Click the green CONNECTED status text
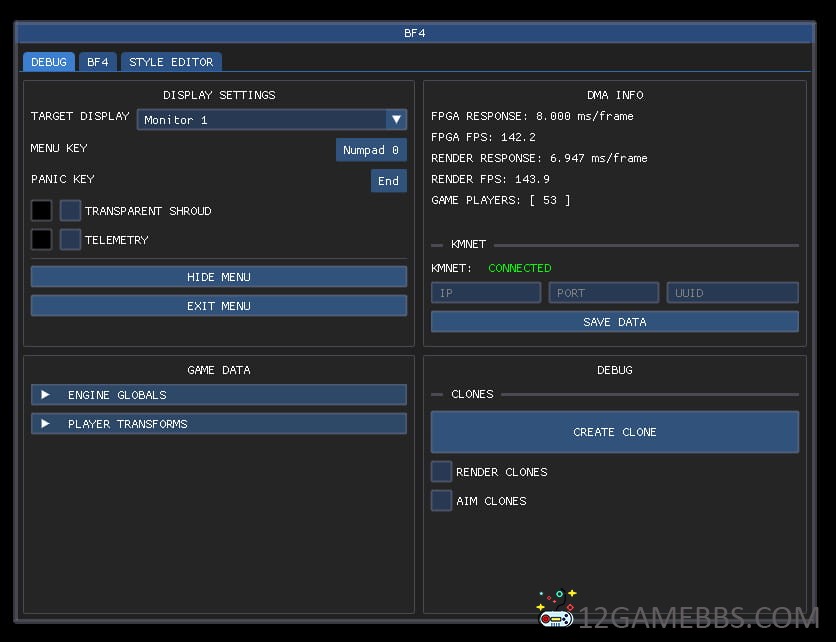 (x=520, y=268)
